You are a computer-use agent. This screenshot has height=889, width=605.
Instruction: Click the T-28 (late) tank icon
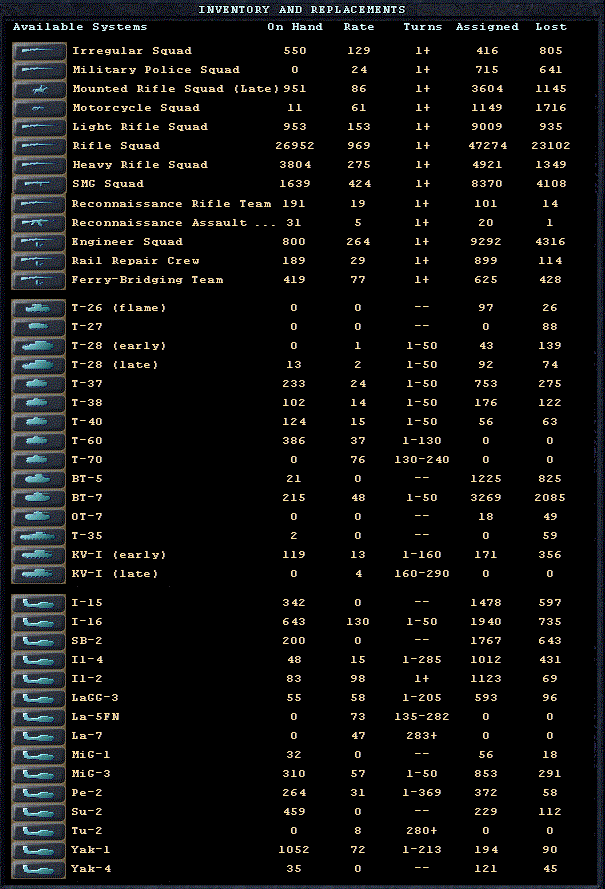coord(39,365)
